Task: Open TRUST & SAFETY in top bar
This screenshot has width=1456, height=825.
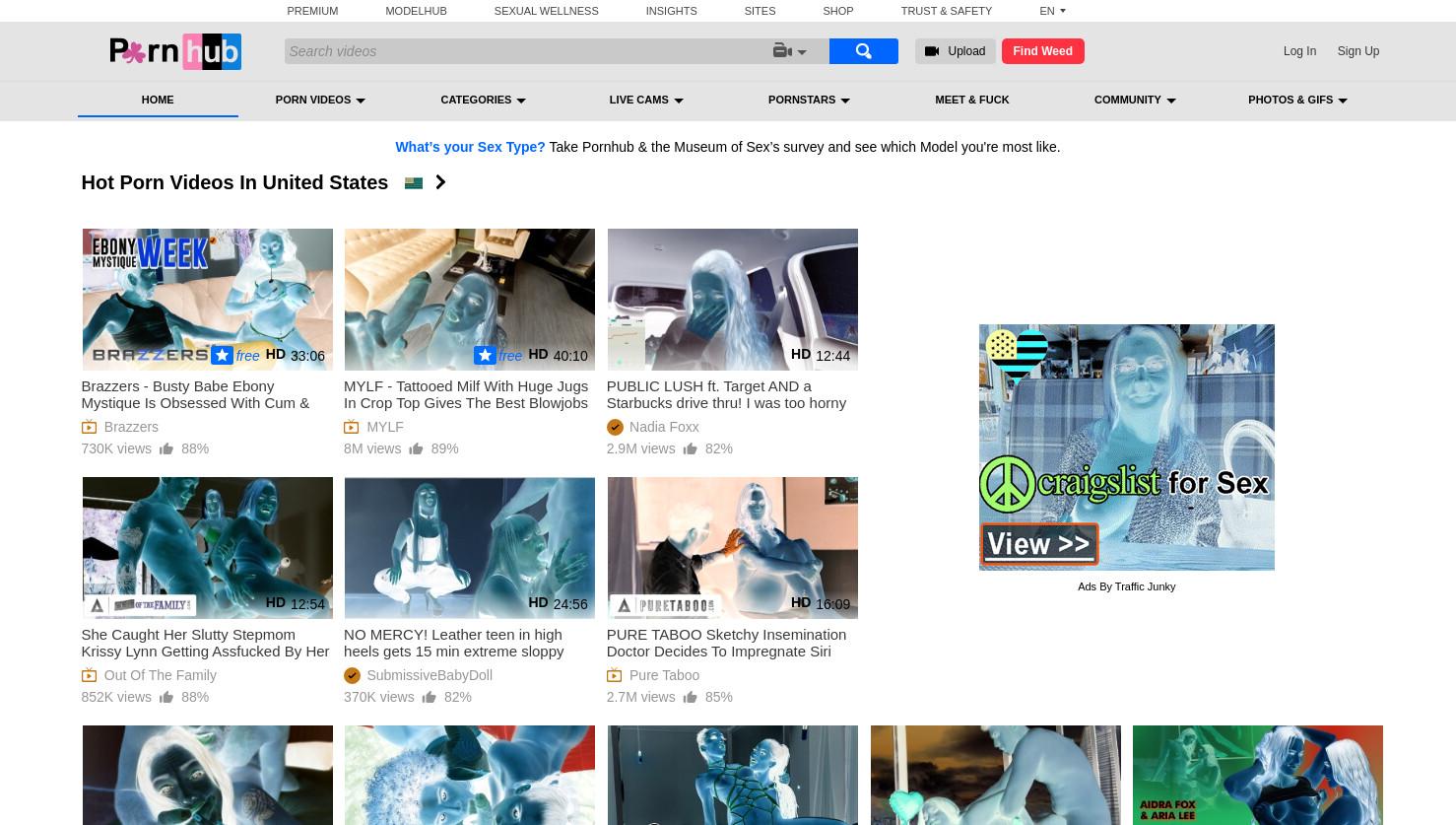Action: click(x=946, y=11)
